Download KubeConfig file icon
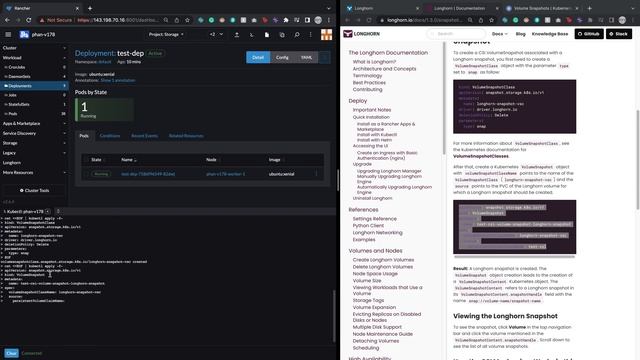Viewport: 640px width, 360px height. point(267,35)
